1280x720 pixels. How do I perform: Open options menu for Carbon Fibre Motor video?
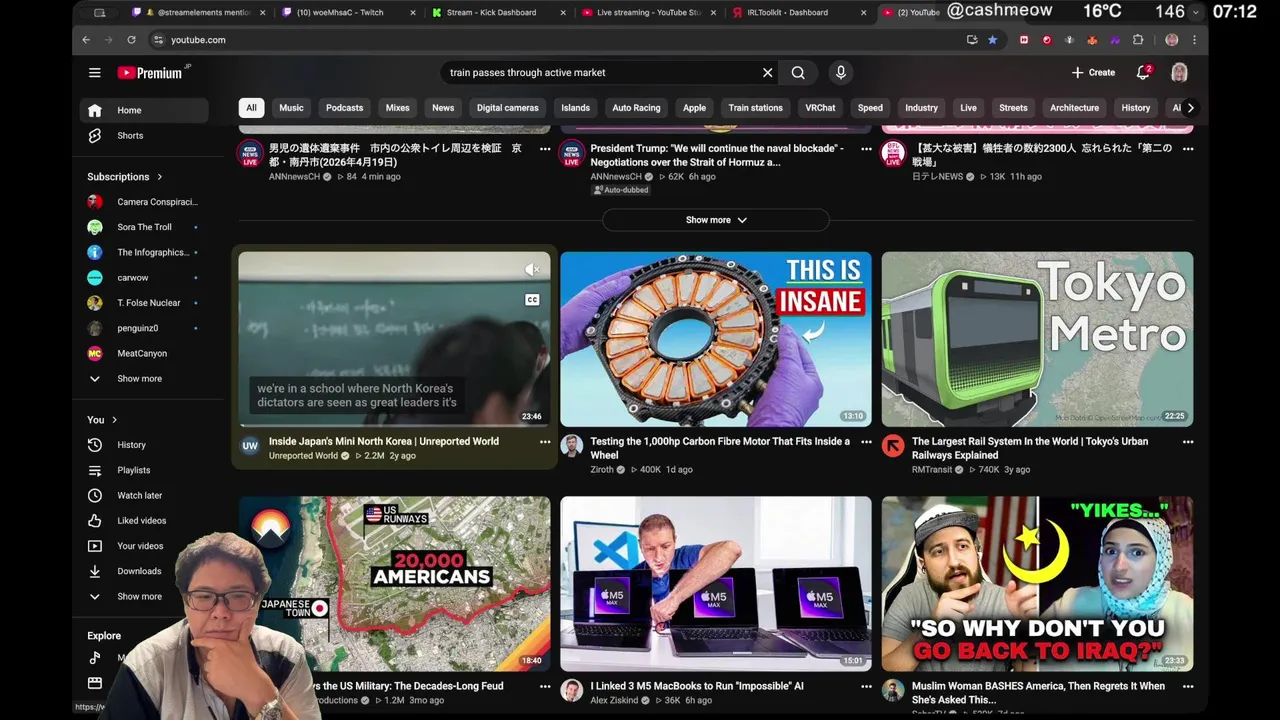point(866,441)
